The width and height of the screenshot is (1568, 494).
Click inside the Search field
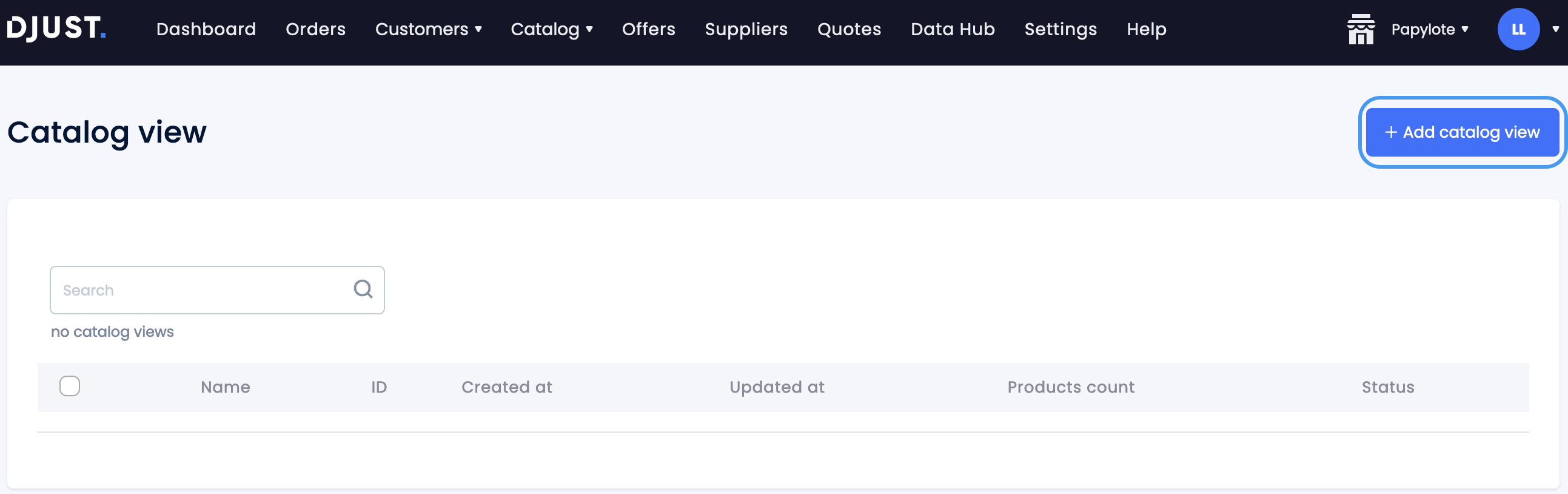pos(183,290)
